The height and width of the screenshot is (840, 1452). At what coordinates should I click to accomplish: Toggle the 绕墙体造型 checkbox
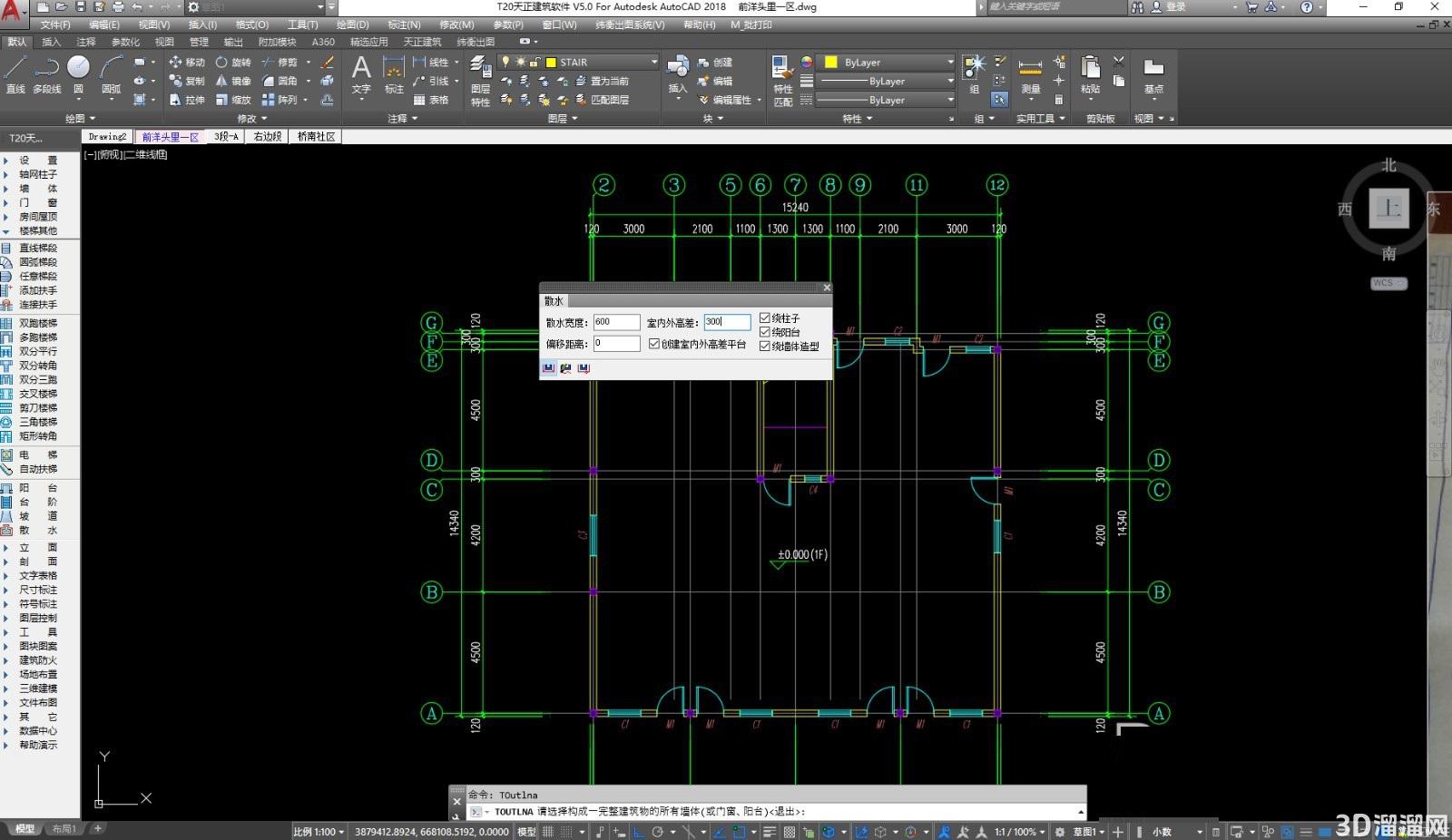[x=765, y=346]
